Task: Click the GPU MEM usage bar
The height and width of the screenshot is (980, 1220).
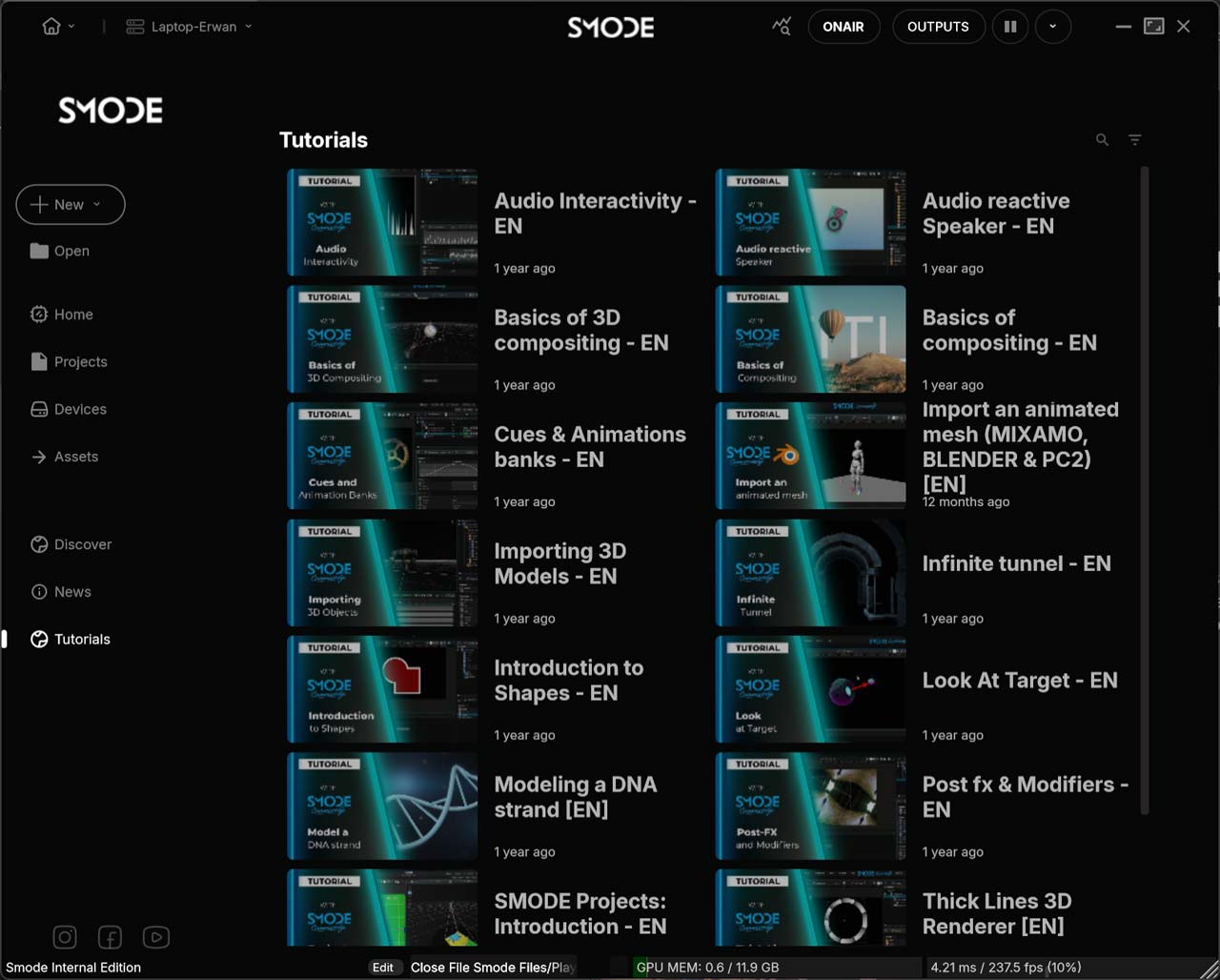Action: [776, 968]
